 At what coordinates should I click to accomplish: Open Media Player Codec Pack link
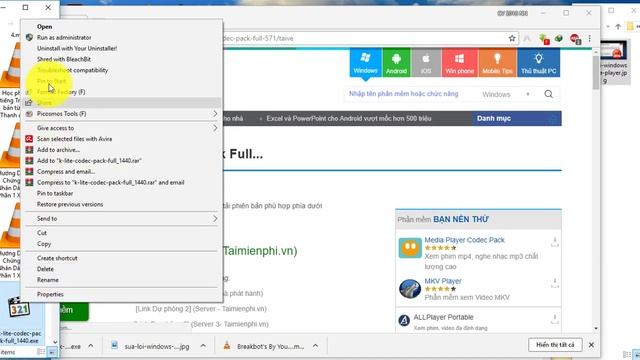click(x=464, y=240)
